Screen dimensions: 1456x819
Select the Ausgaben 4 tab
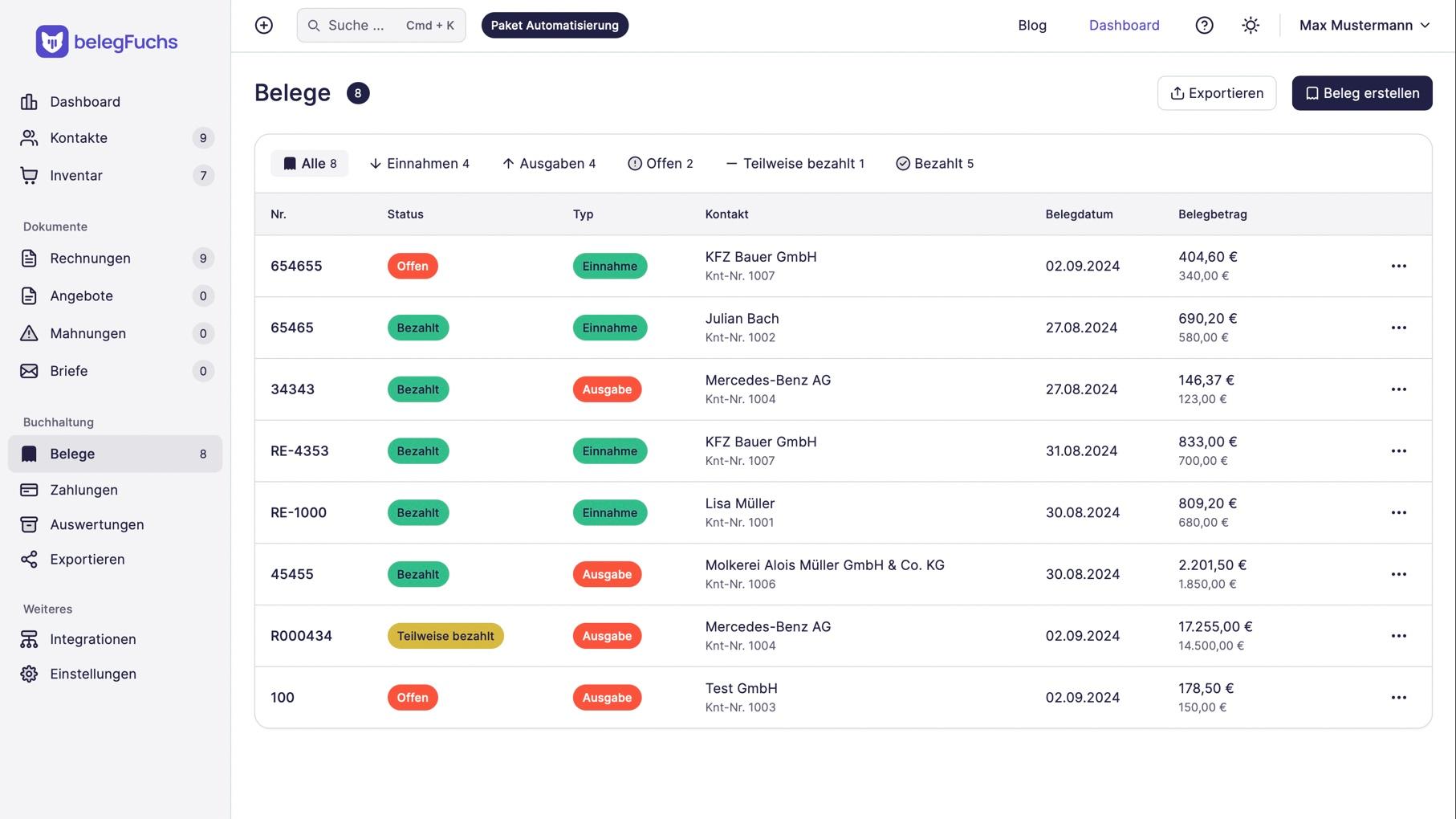(x=549, y=164)
